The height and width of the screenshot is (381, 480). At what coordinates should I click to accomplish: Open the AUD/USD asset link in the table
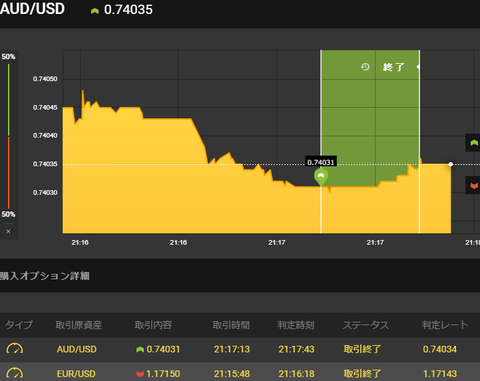coord(77,349)
